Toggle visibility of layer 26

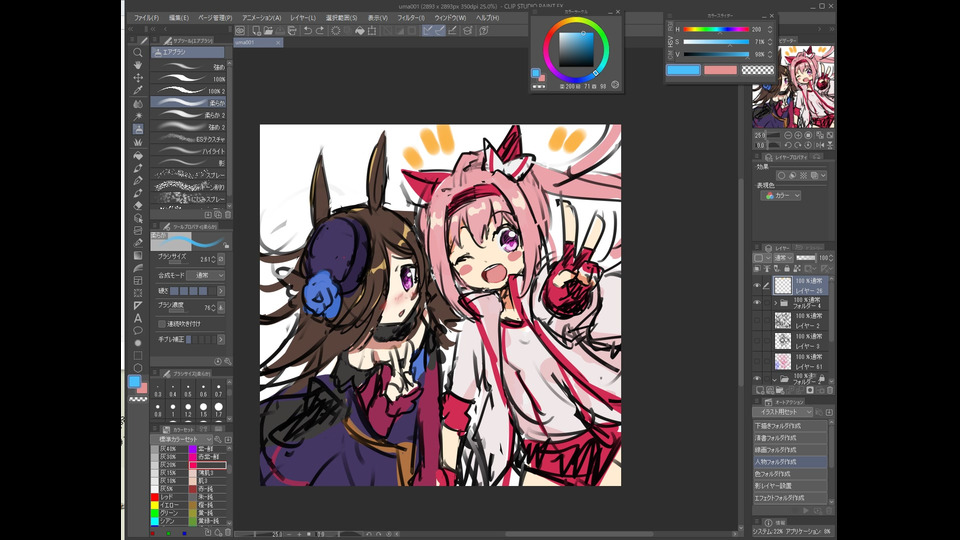pyautogui.click(x=757, y=285)
